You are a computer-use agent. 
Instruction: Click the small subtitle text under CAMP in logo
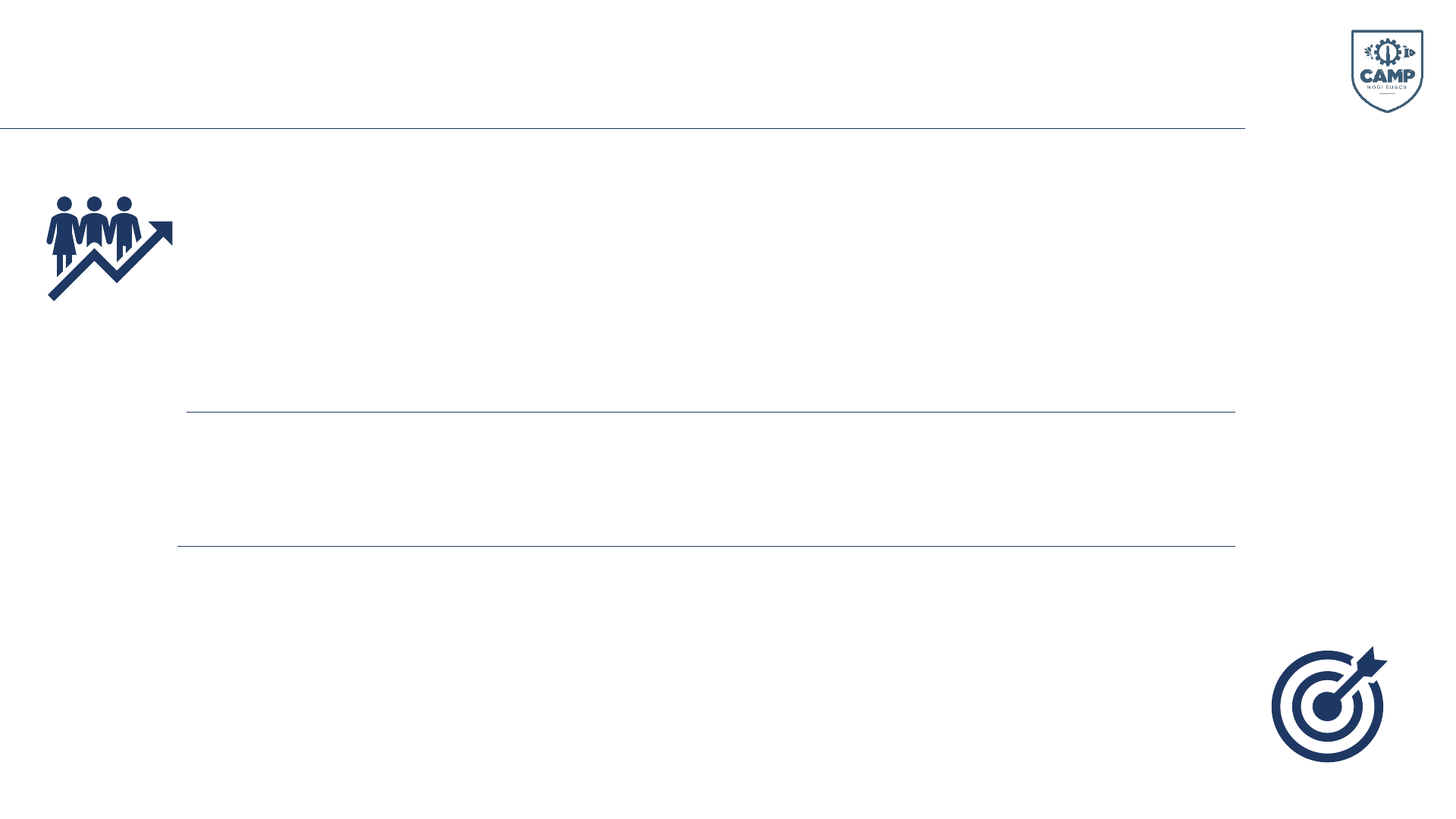click(1387, 87)
